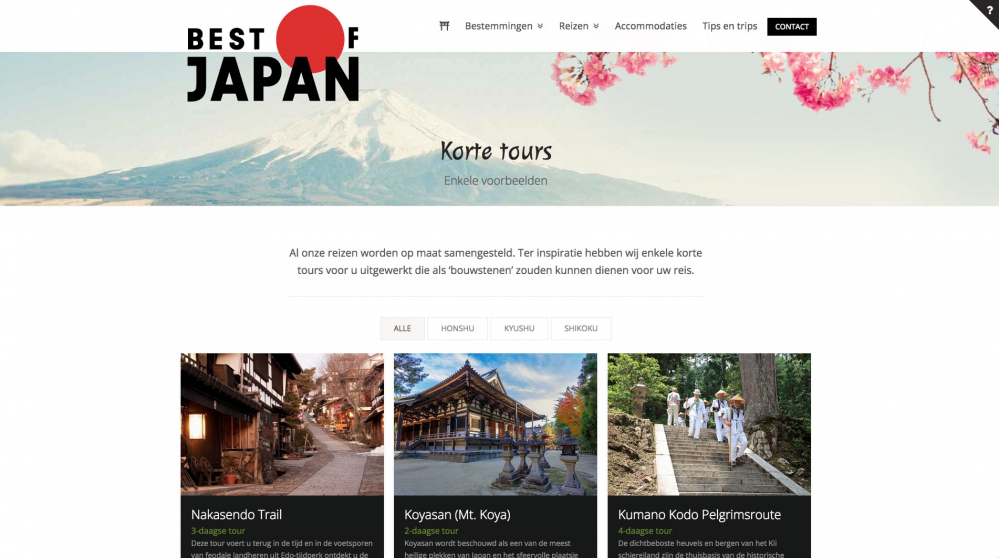
Task: Click the 'Korte tours' heading
Action: (496, 151)
